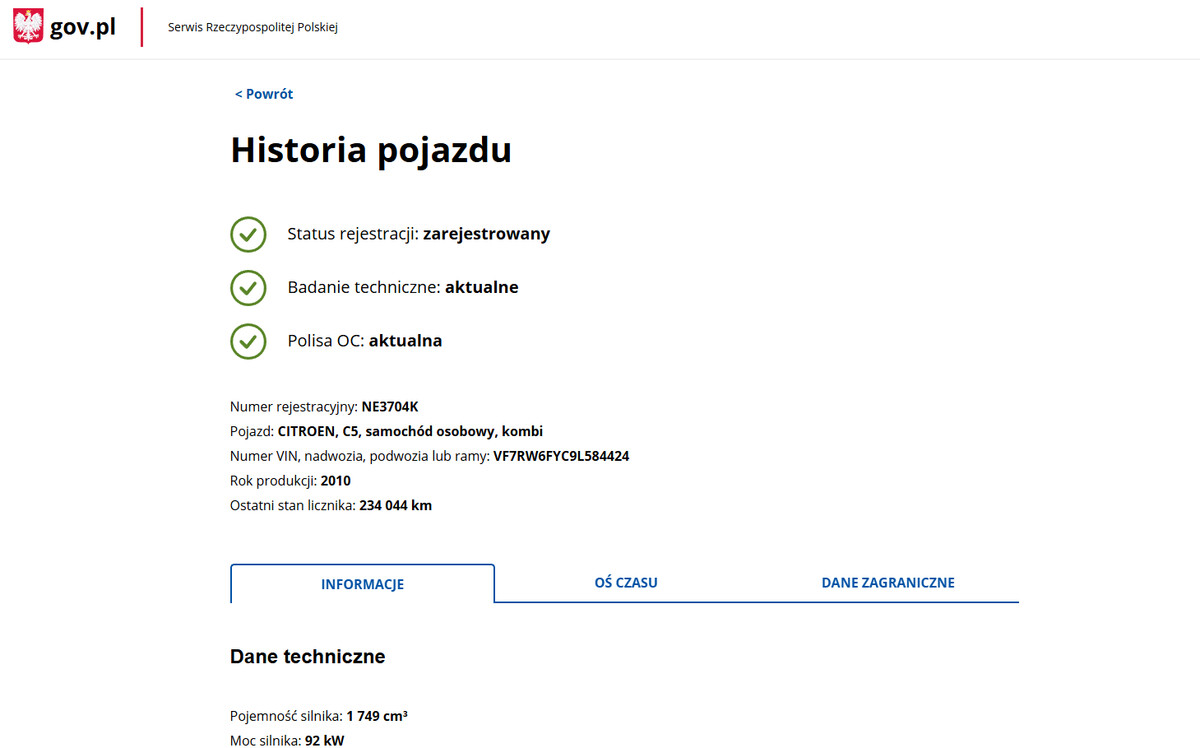Click the production year 2010
This screenshot has width=1200, height=748.
coord(336,481)
